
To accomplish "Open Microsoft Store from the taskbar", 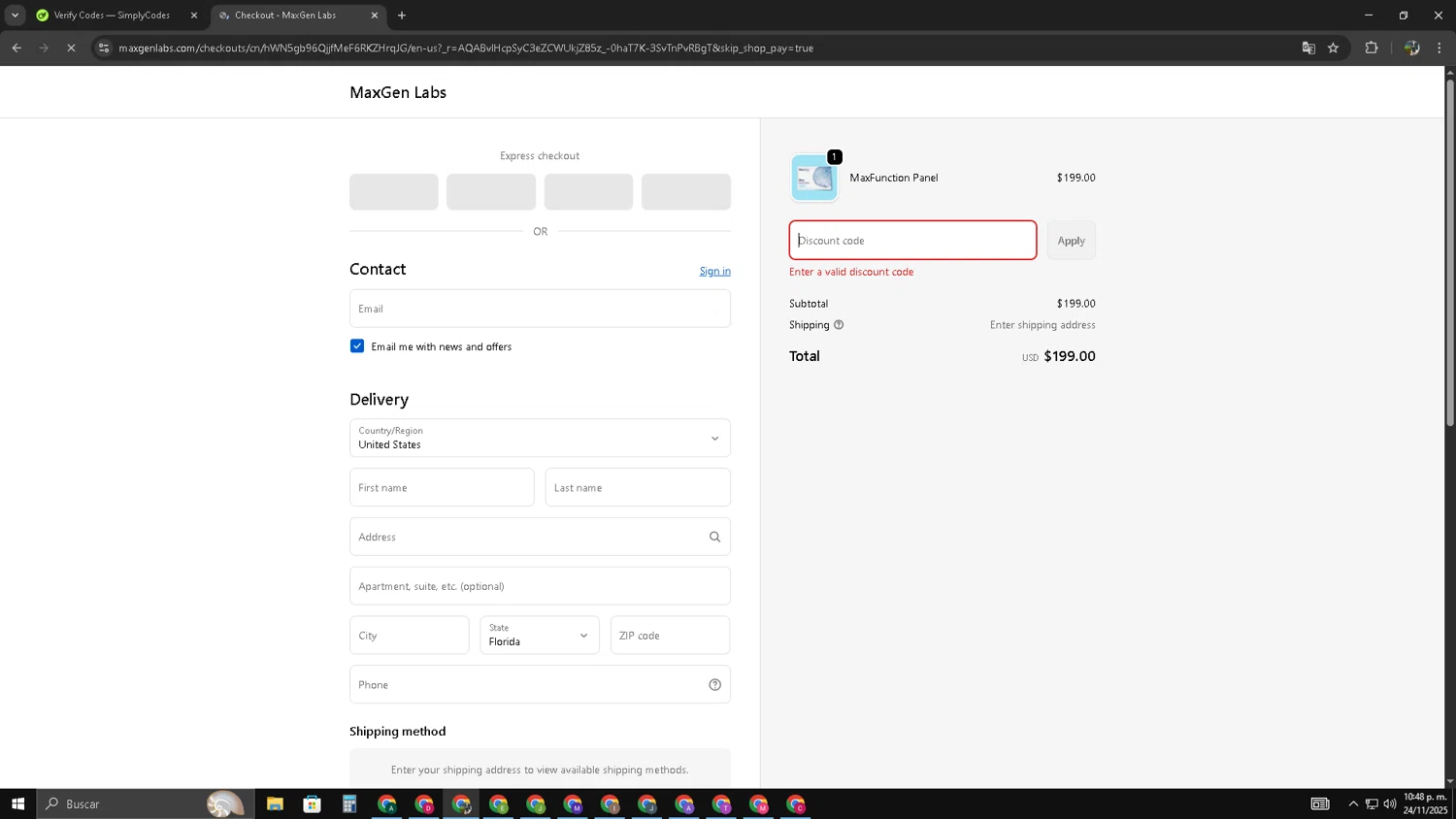I will coord(312,803).
